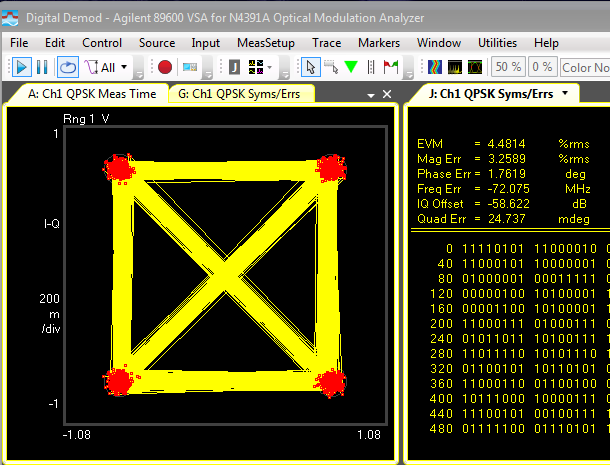
Task: Expand the first toolbar overflow handle
Action: pos(138,67)
